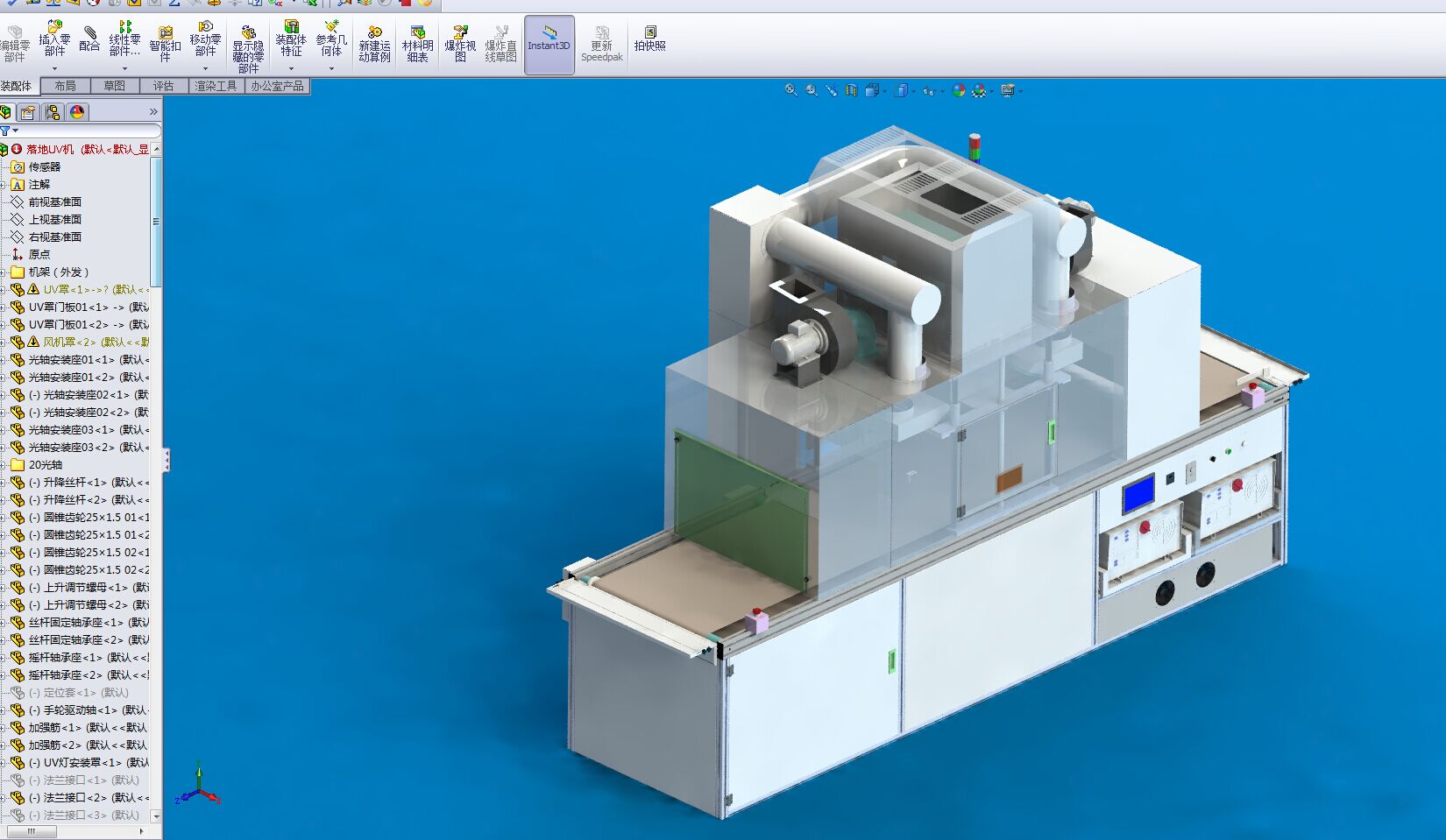Open the Move Component dropdown arrow
The image size is (1446, 840).
[x=205, y=68]
